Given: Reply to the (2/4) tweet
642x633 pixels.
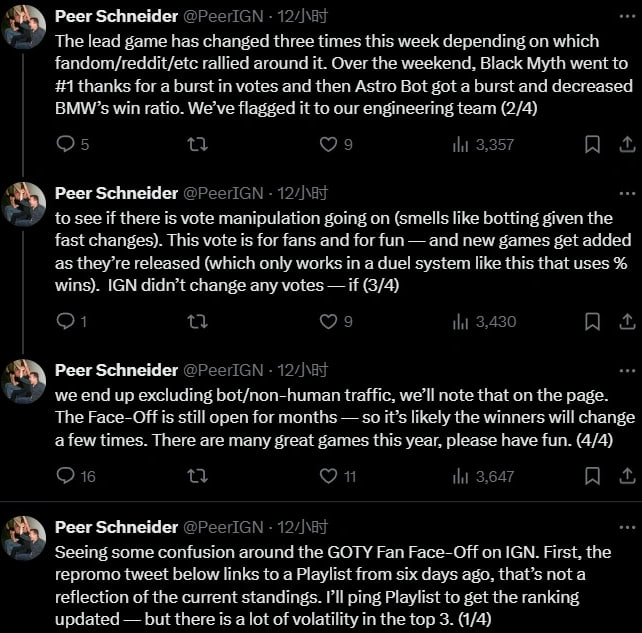Looking at the screenshot, I should pos(72,144).
